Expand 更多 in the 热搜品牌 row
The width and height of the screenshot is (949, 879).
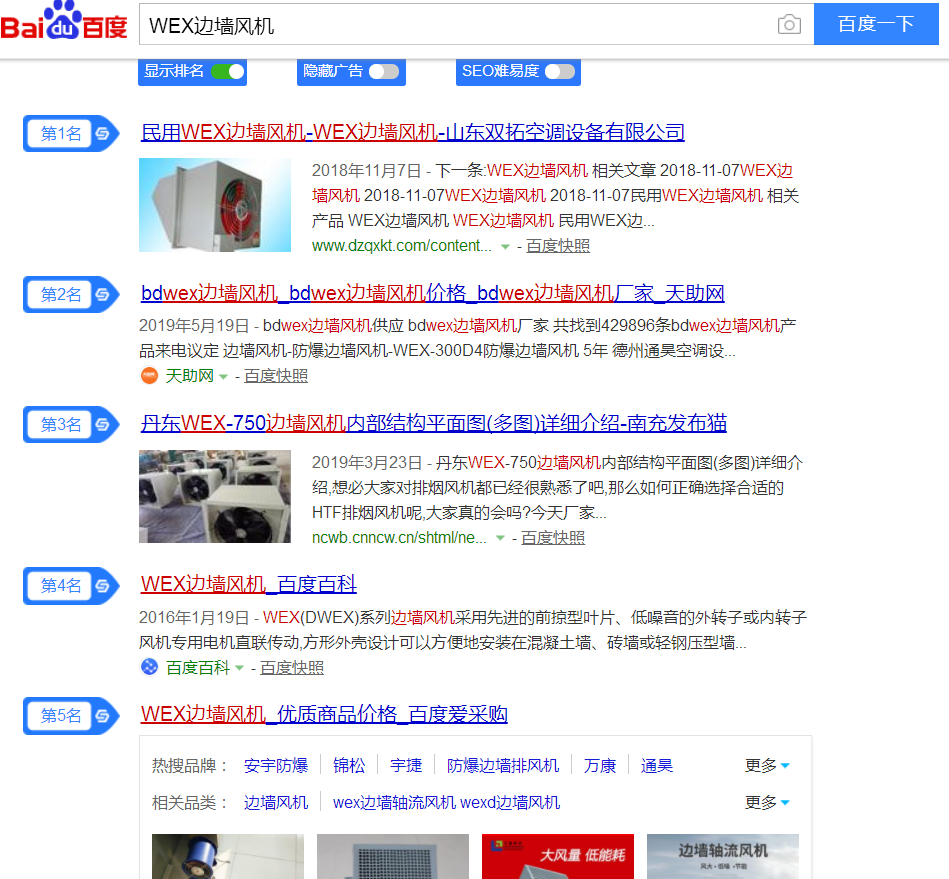coord(767,766)
